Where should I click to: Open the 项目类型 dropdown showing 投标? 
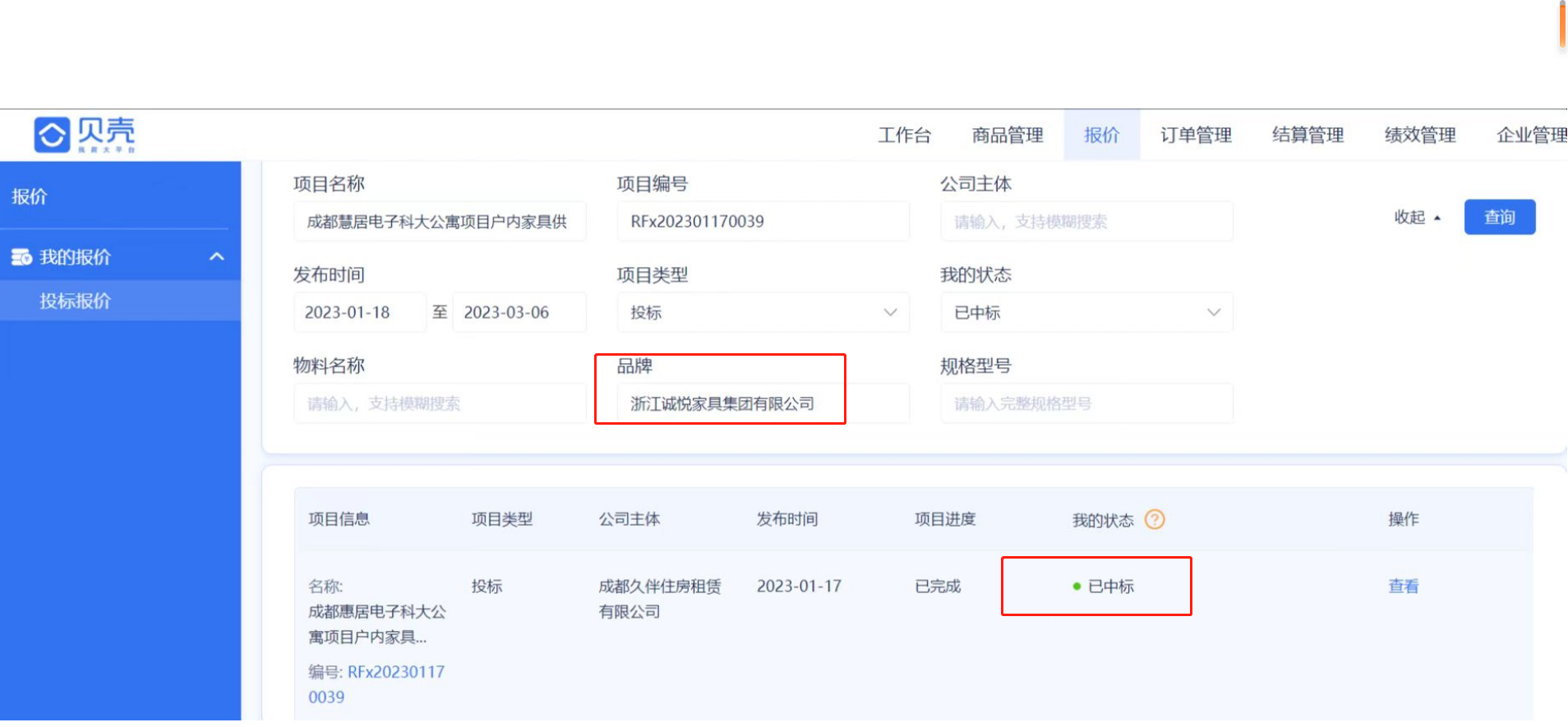pyautogui.click(x=763, y=312)
